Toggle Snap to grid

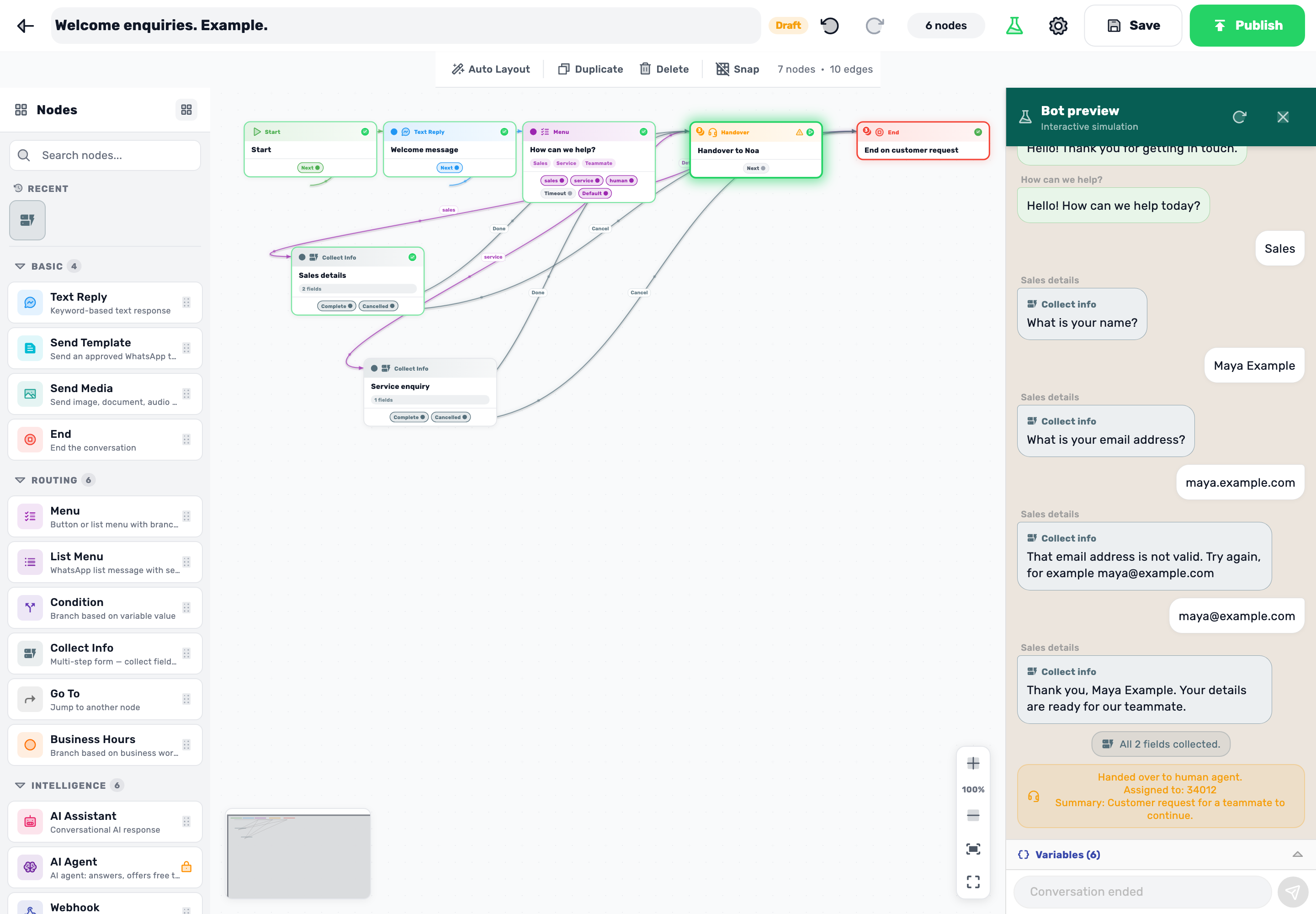click(x=737, y=69)
